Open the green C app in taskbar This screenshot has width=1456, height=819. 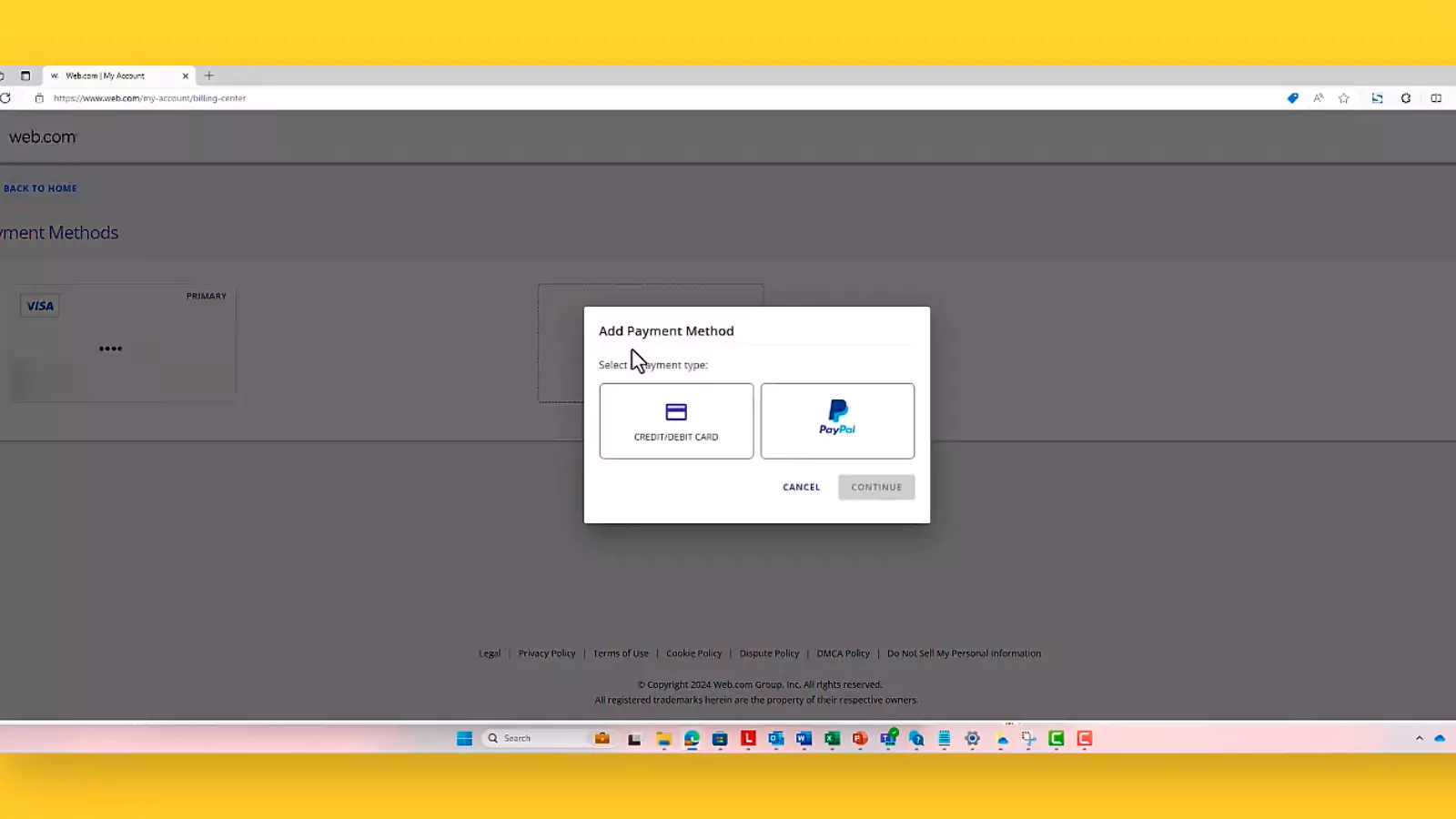[x=1057, y=738]
